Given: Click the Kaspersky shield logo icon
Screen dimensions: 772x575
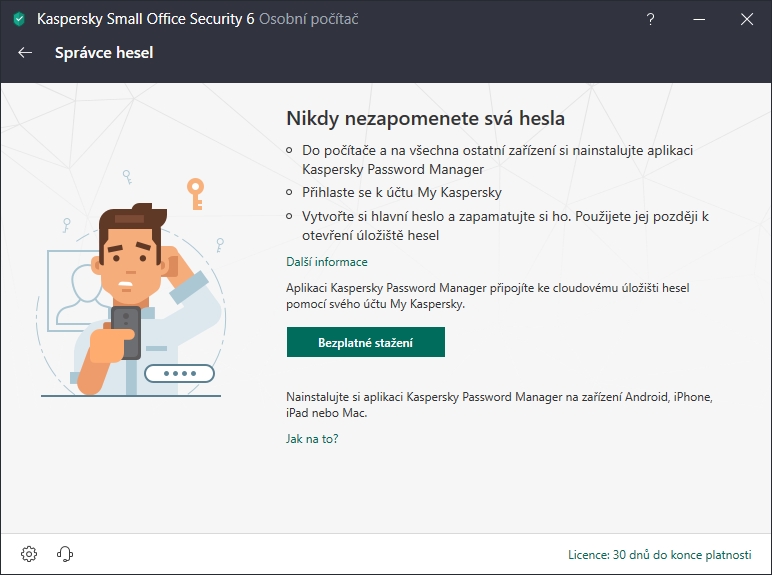Looking at the screenshot, I should (x=19, y=19).
